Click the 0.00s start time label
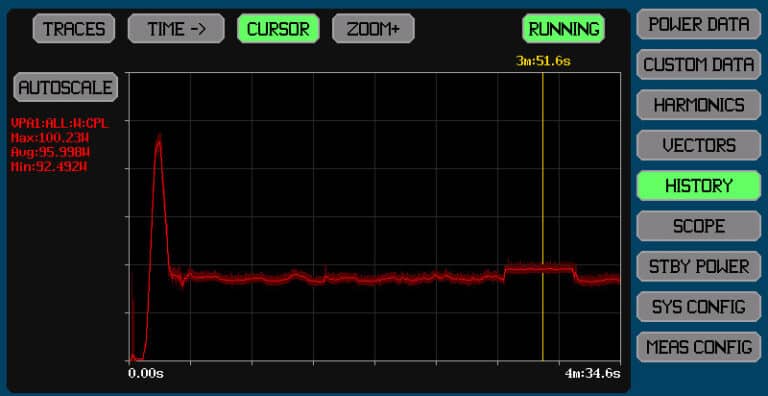768x396 pixels. click(146, 373)
